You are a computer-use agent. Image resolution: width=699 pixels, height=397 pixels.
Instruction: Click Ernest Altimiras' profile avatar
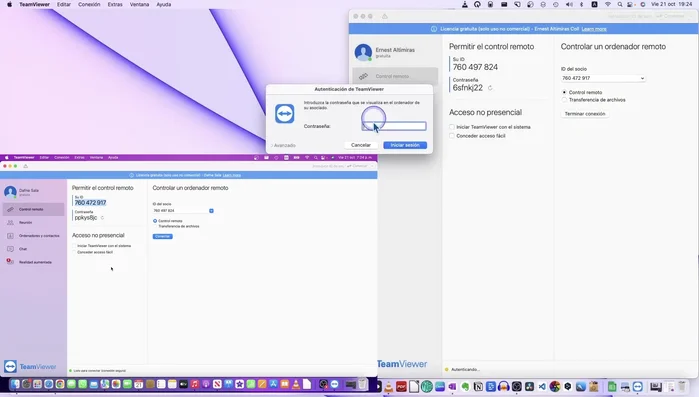[363, 52]
